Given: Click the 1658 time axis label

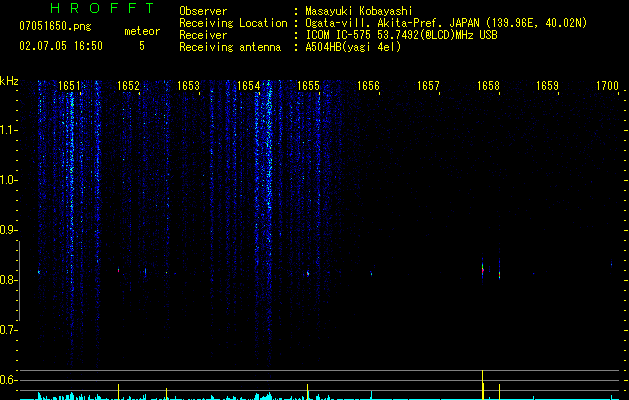Looking at the screenshot, I should coord(488,86).
